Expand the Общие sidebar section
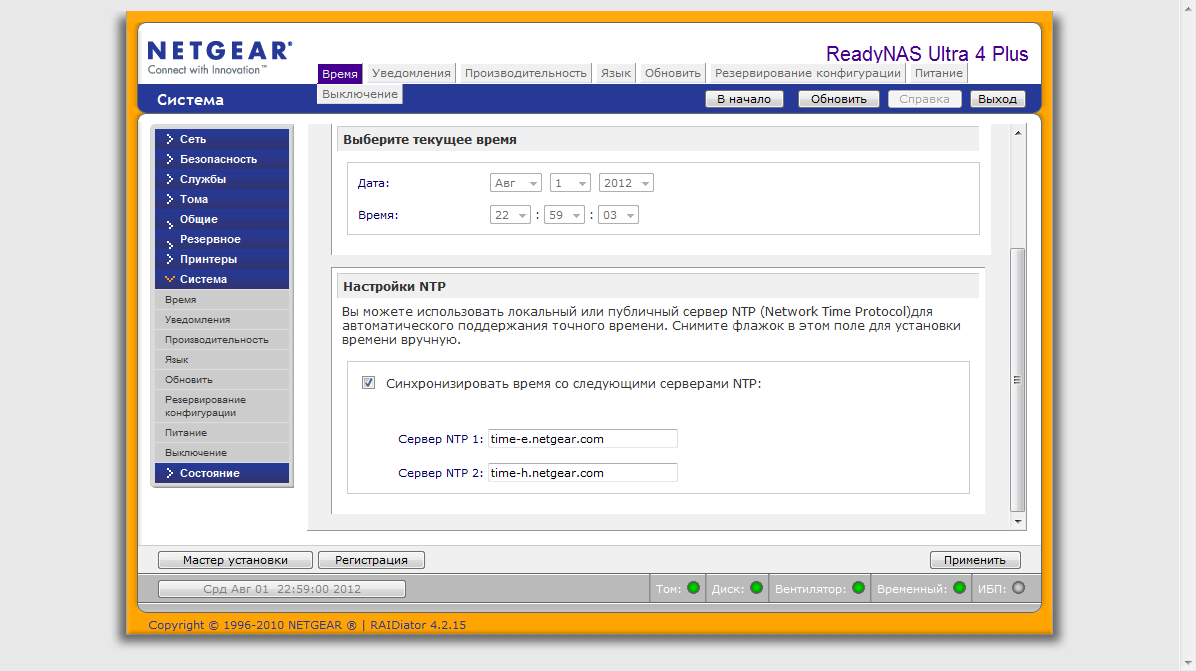Screen dimensions: 1196x671 coord(222,219)
